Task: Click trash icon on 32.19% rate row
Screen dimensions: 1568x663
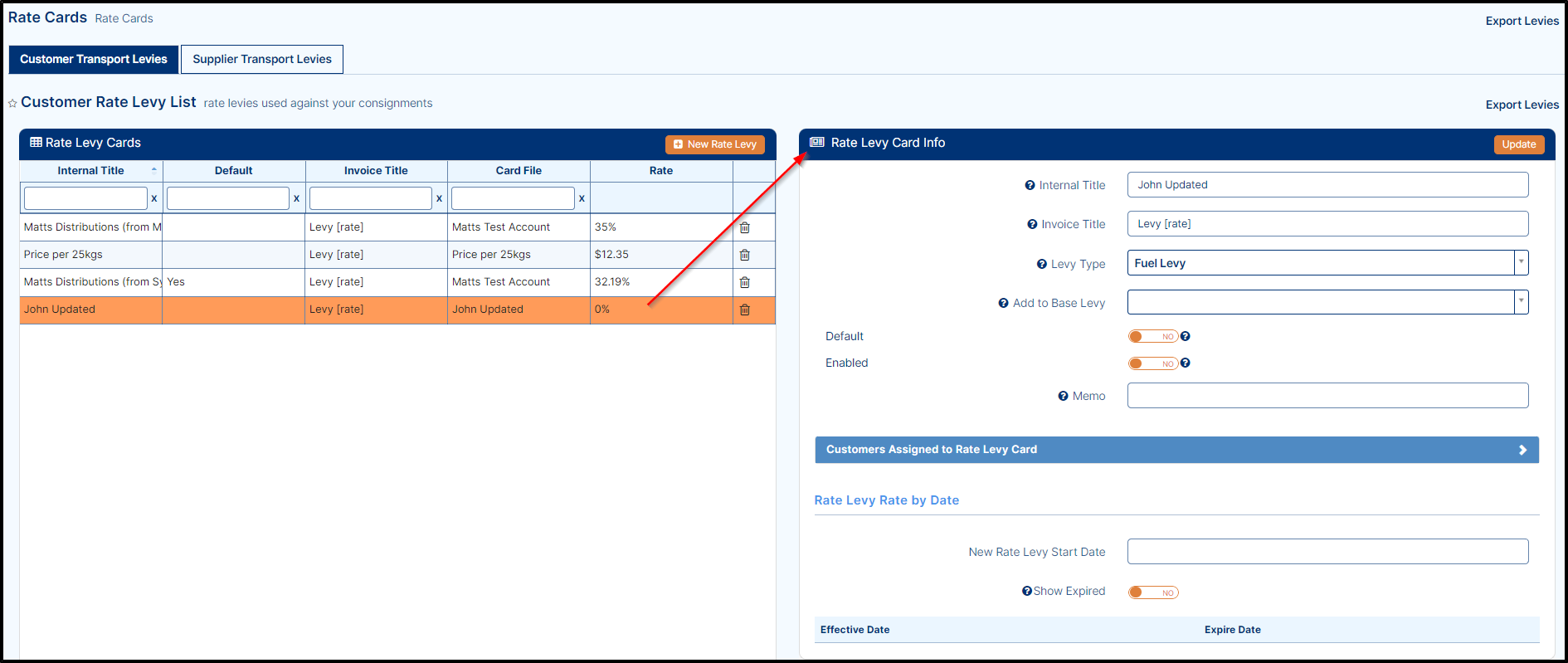Action: (744, 282)
